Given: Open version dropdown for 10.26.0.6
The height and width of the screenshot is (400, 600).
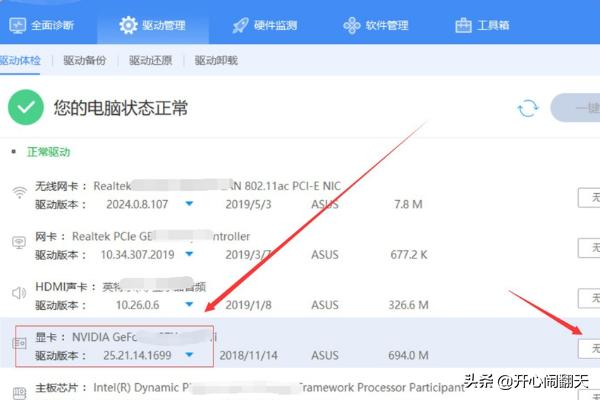Looking at the screenshot, I should coord(189,304).
